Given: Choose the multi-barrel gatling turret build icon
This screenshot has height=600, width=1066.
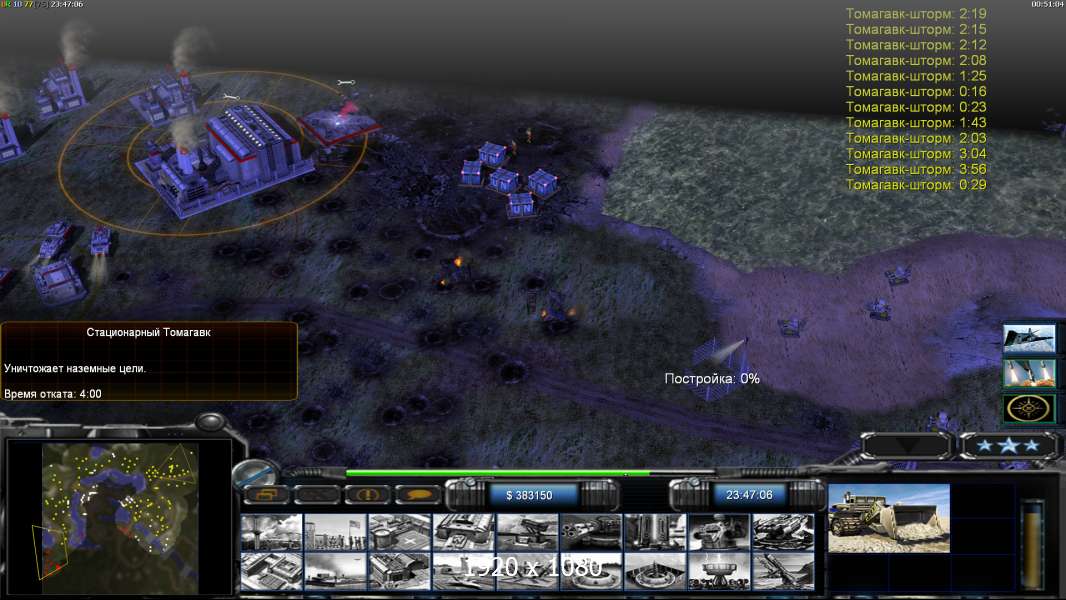Looking at the screenshot, I should pyautogui.click(x=591, y=532).
